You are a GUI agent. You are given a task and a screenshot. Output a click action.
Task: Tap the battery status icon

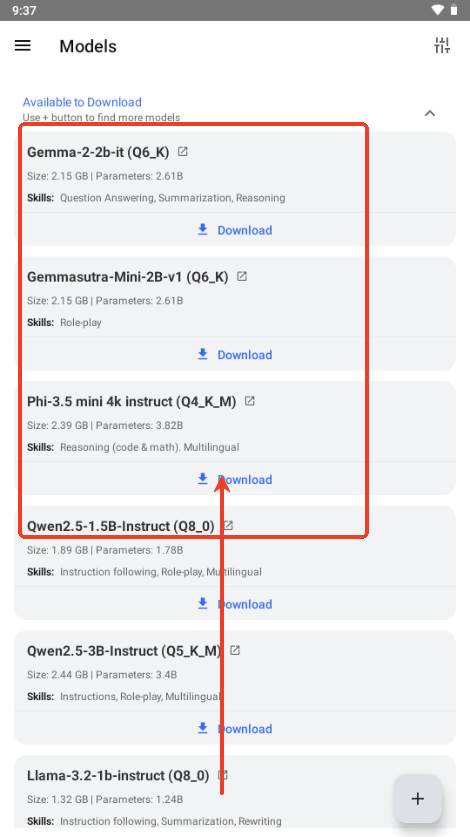coord(453,10)
